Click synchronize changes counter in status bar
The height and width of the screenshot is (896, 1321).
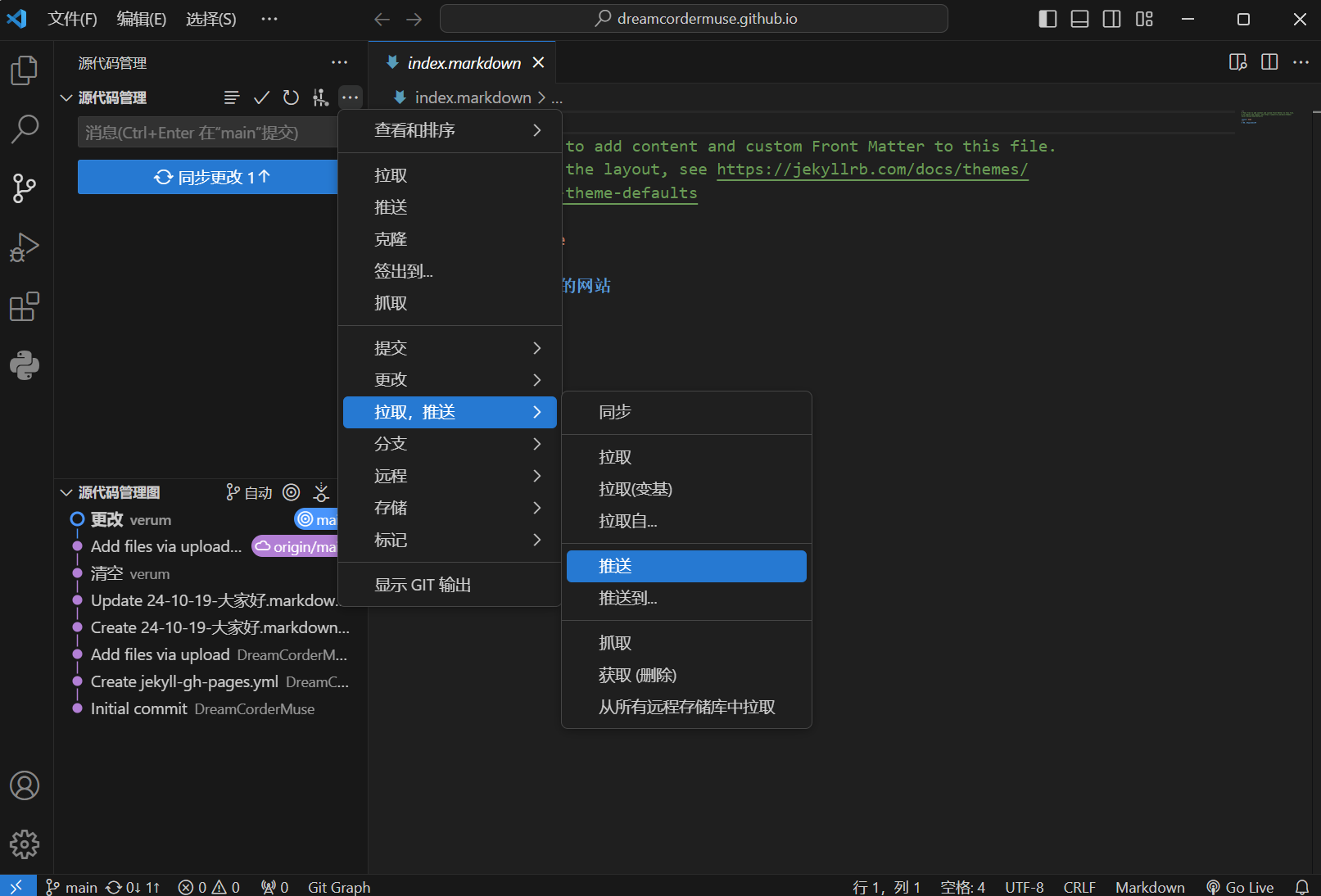coord(133,887)
